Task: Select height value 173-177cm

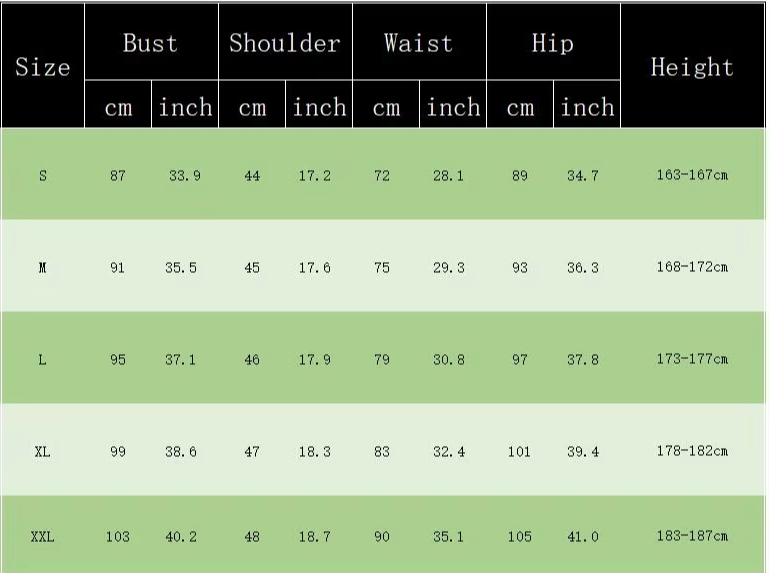Action: point(692,359)
